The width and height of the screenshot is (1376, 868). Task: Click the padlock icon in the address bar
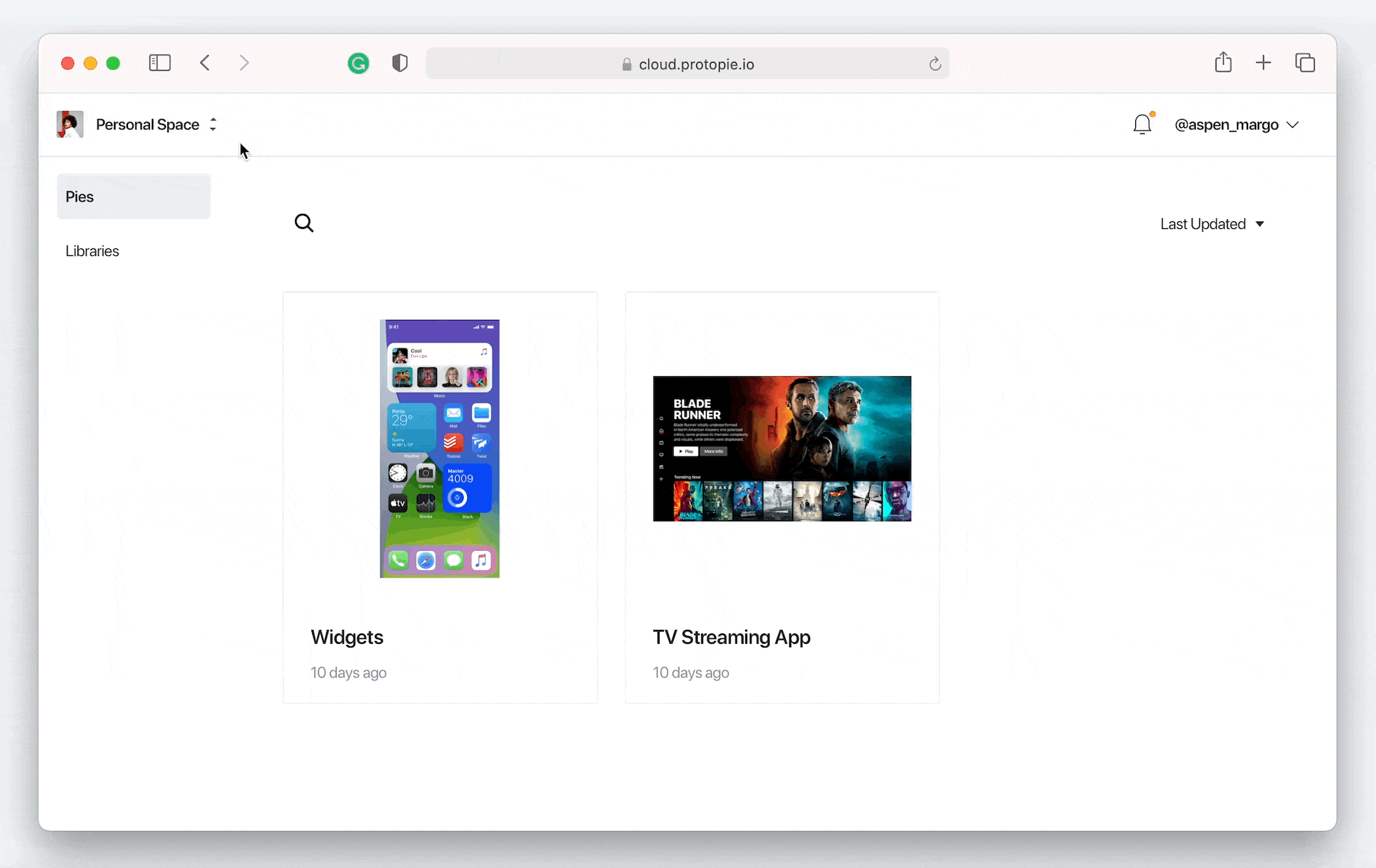click(627, 64)
